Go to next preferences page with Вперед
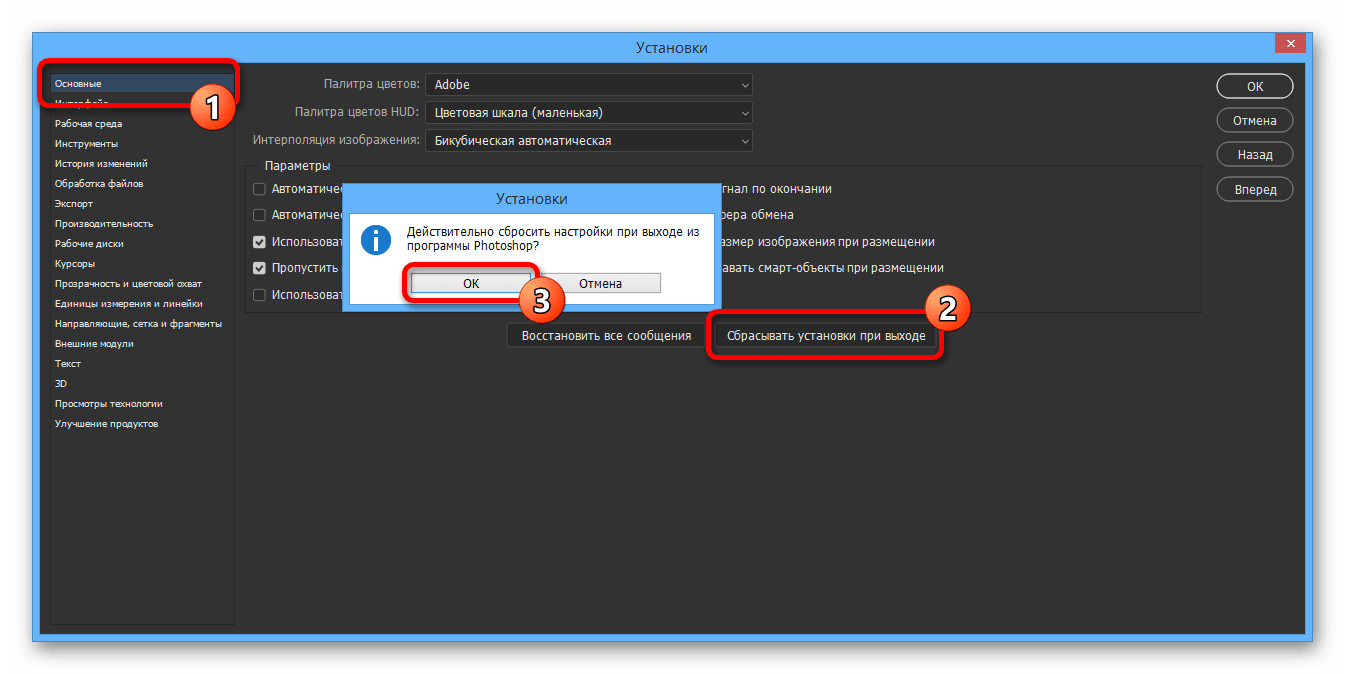 (x=1254, y=189)
